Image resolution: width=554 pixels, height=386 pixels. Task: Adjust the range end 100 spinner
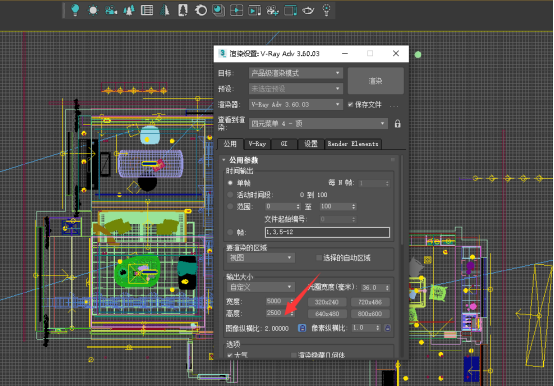(353, 206)
